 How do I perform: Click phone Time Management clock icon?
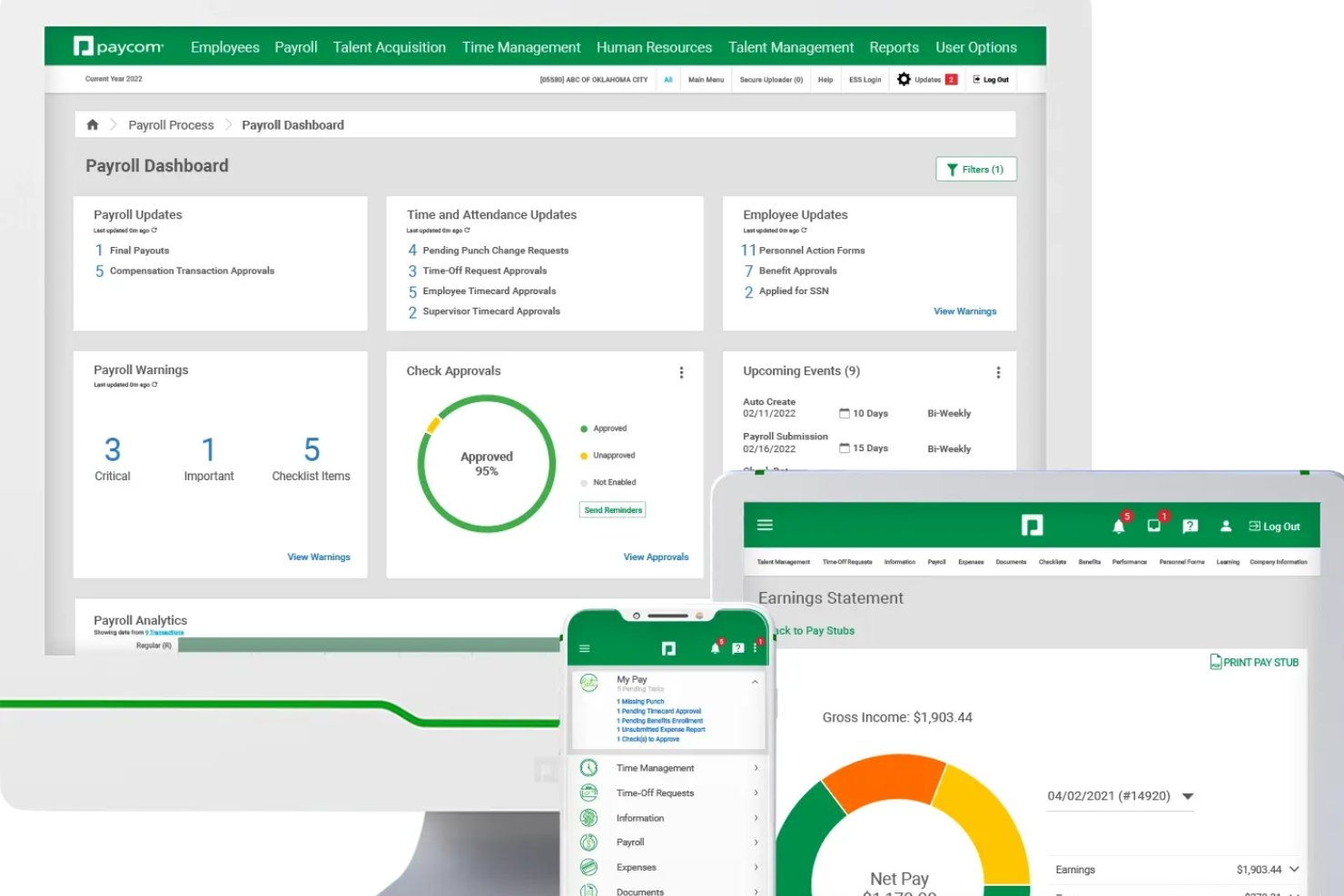point(588,768)
